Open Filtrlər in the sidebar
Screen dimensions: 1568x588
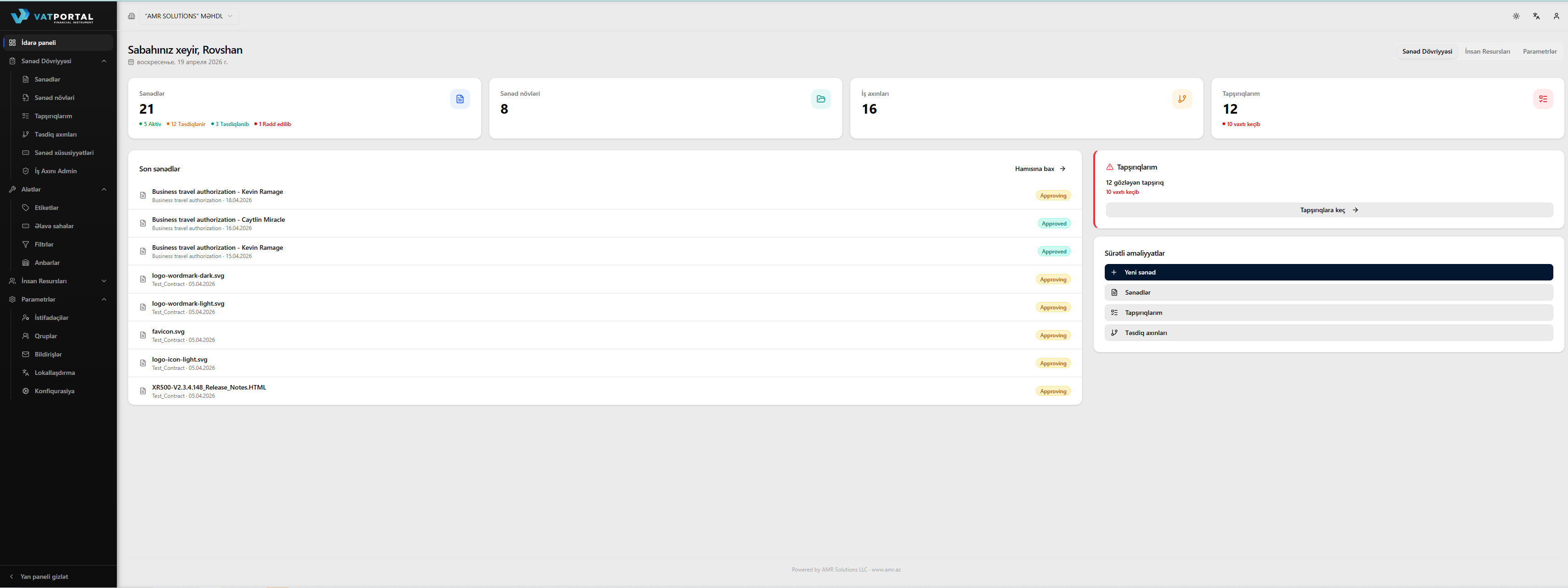pos(44,244)
